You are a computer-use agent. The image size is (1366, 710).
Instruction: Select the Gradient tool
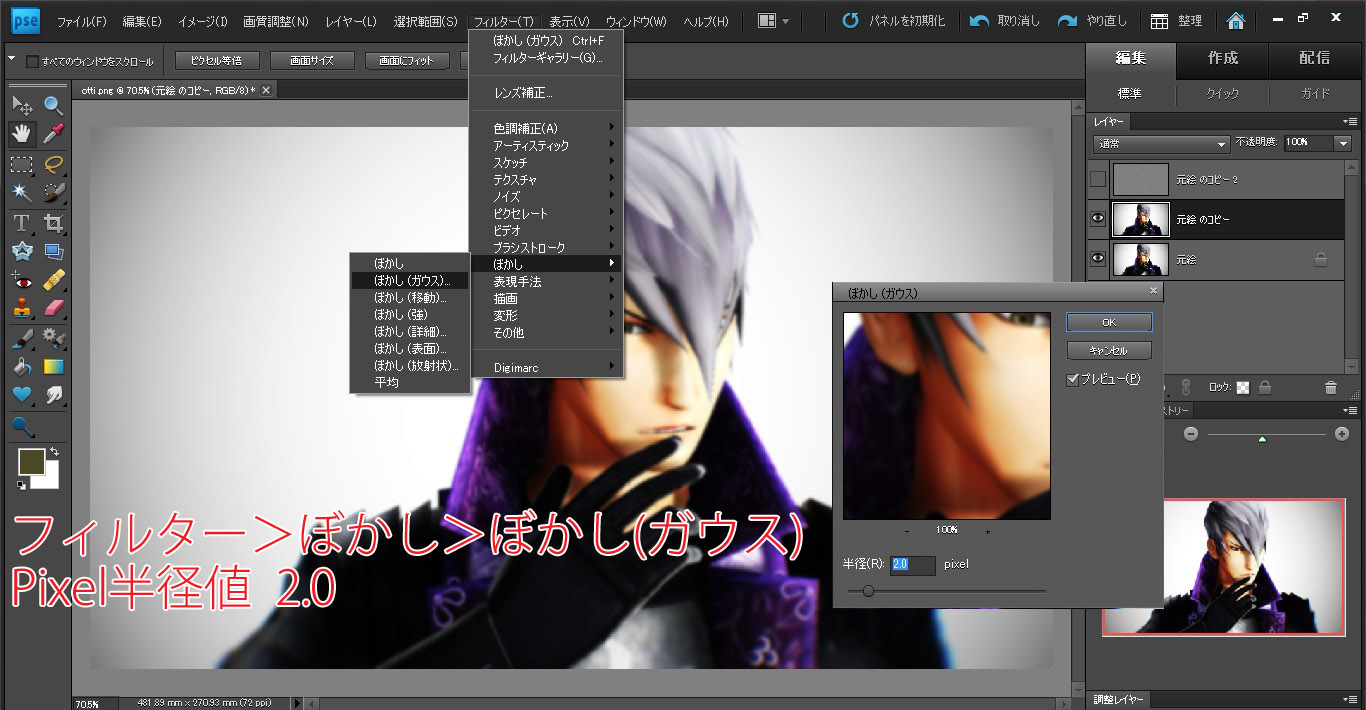[54, 367]
